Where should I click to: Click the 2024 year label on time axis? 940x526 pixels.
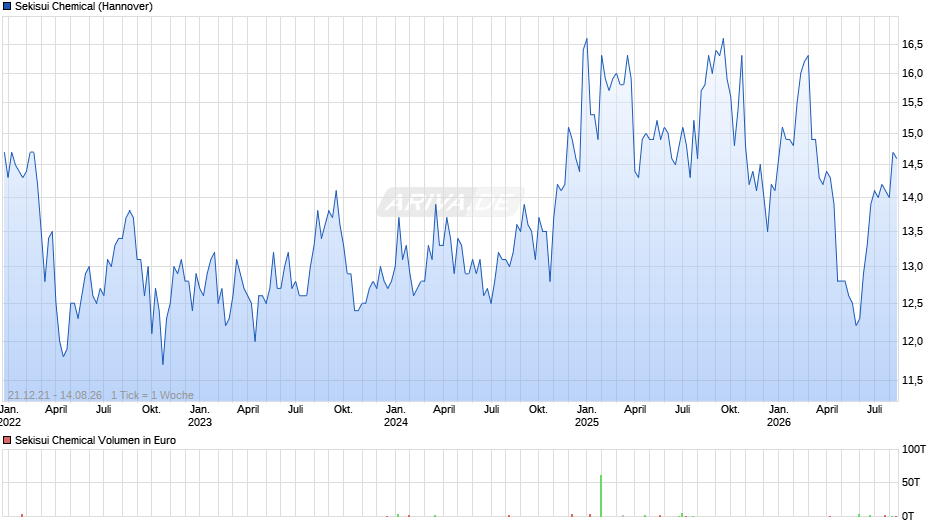[x=396, y=422]
